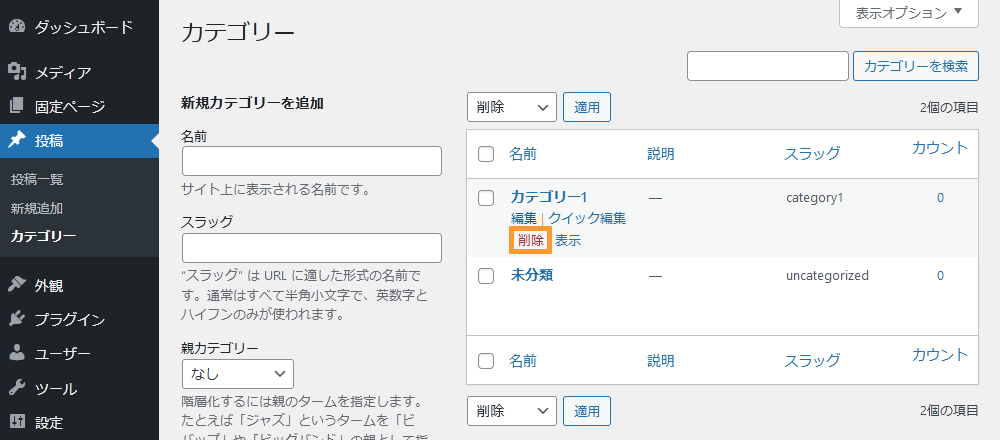Click the Posts pushpin icon
The image size is (1000, 440).
[x=17, y=140]
